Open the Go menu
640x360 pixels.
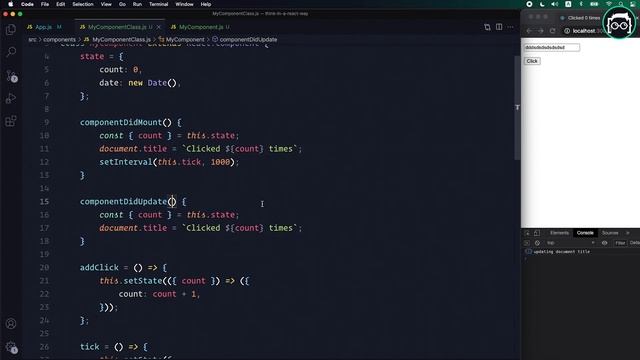coord(122,4)
